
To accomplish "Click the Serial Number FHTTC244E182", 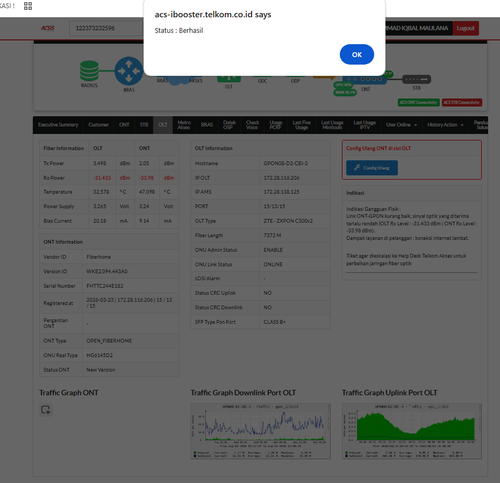I will [x=105, y=286].
